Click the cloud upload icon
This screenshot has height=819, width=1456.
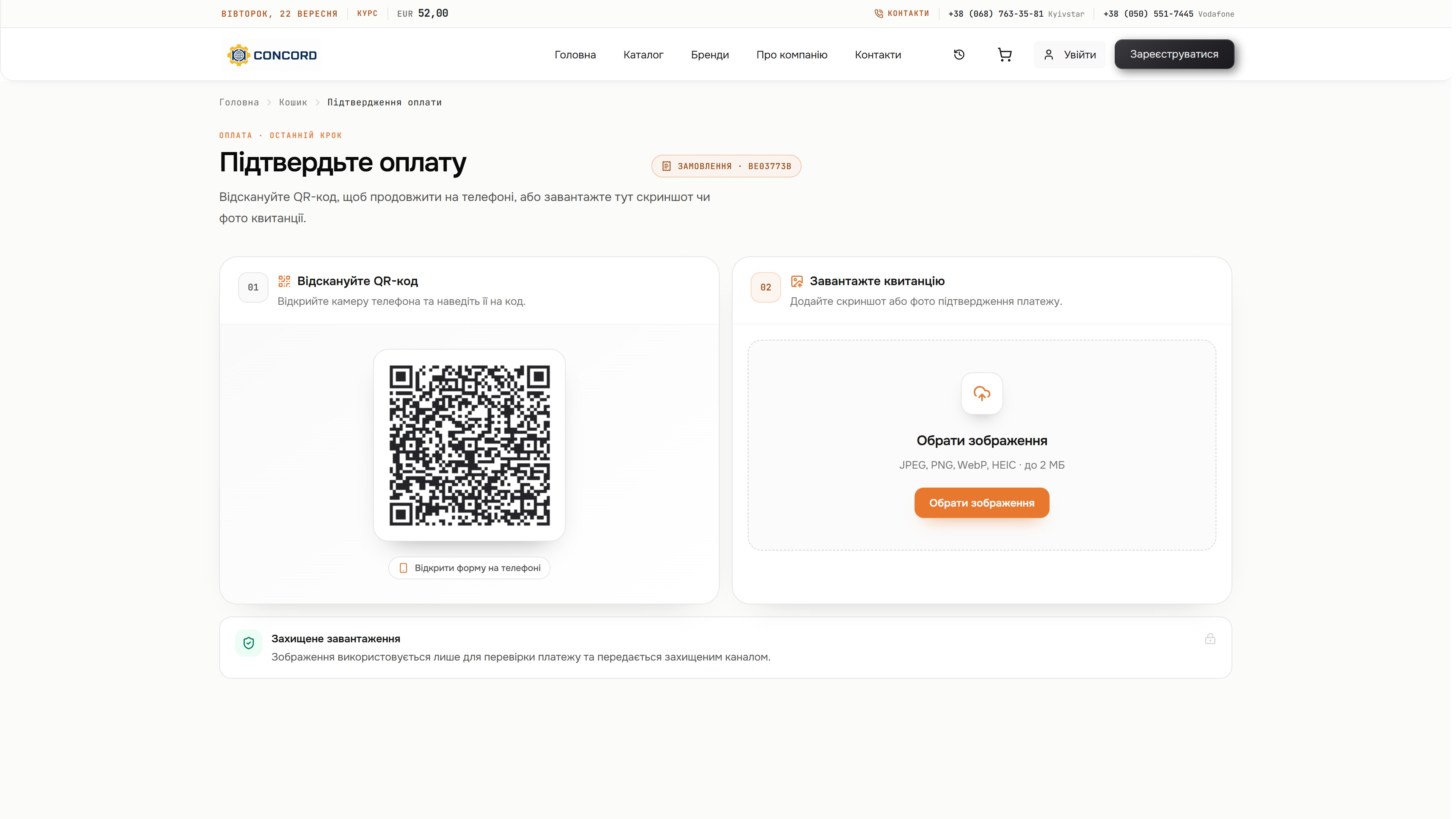click(982, 394)
